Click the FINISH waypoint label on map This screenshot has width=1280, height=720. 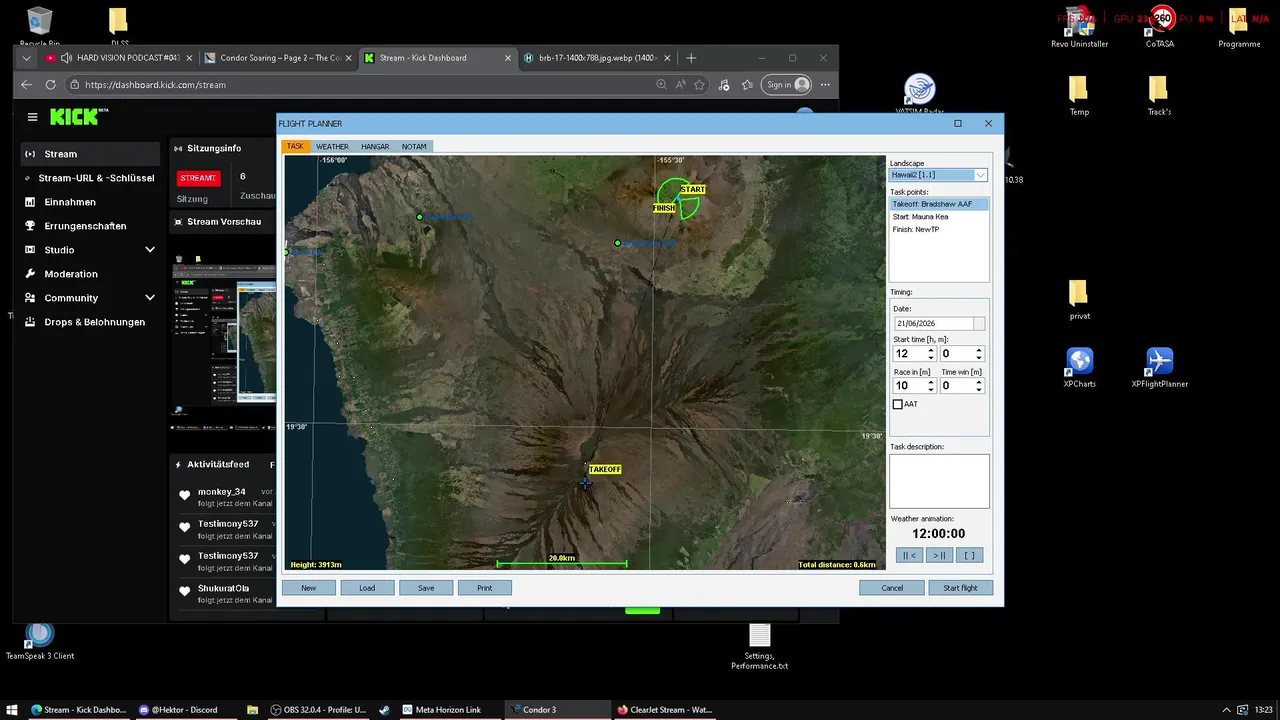click(x=664, y=208)
